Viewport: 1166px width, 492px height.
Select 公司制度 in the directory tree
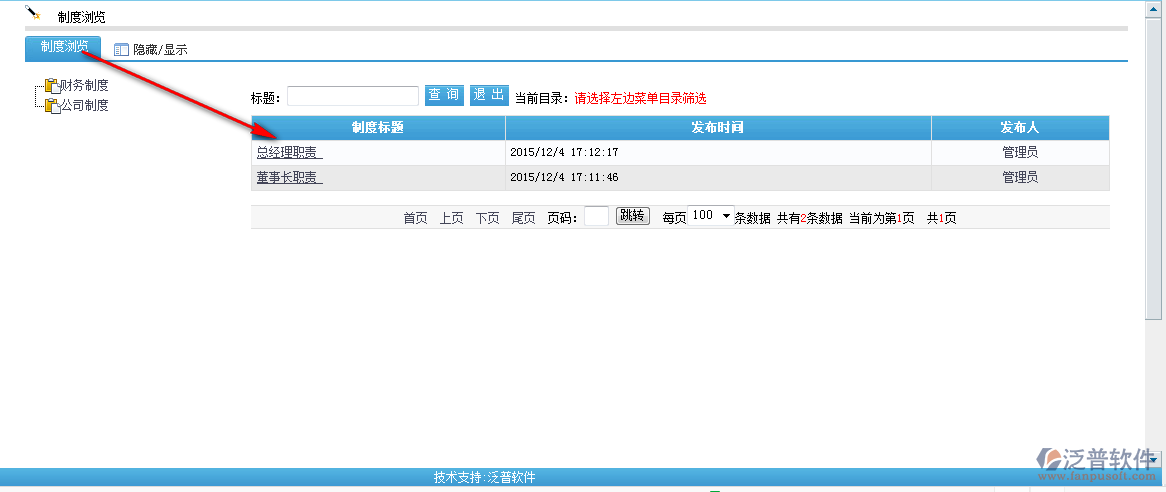click(x=84, y=105)
